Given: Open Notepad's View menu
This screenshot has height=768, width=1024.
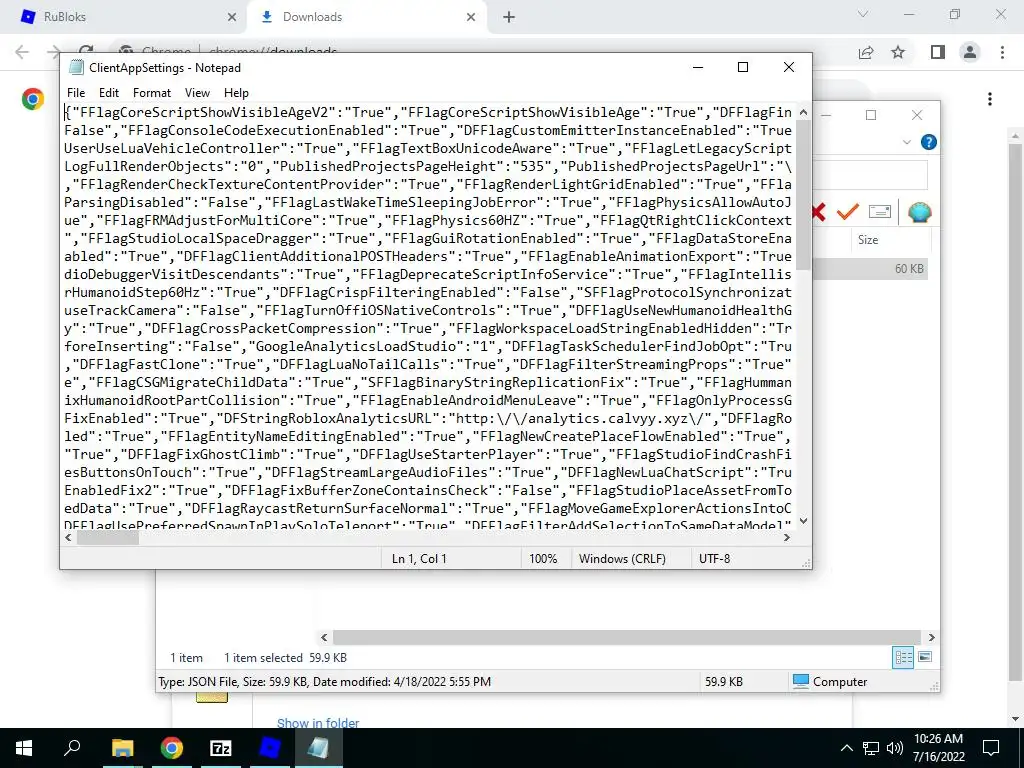Looking at the screenshot, I should point(197,93).
